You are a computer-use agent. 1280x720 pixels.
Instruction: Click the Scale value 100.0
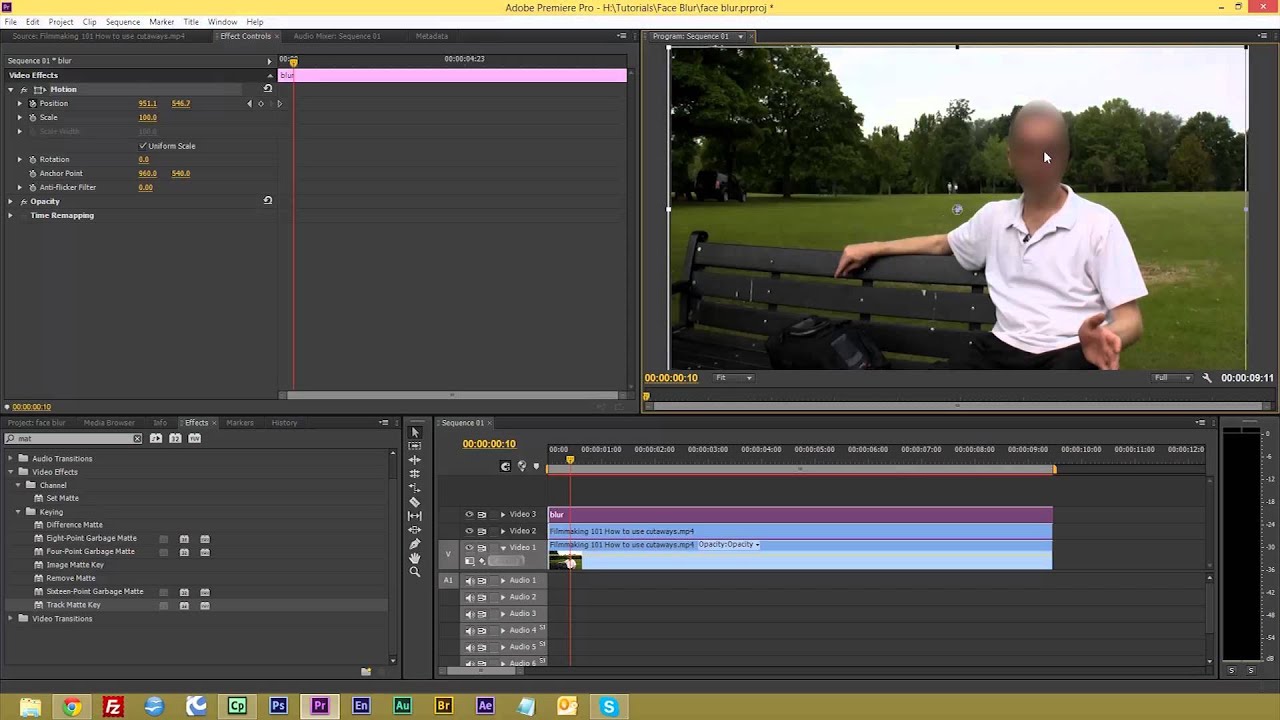[x=147, y=117]
